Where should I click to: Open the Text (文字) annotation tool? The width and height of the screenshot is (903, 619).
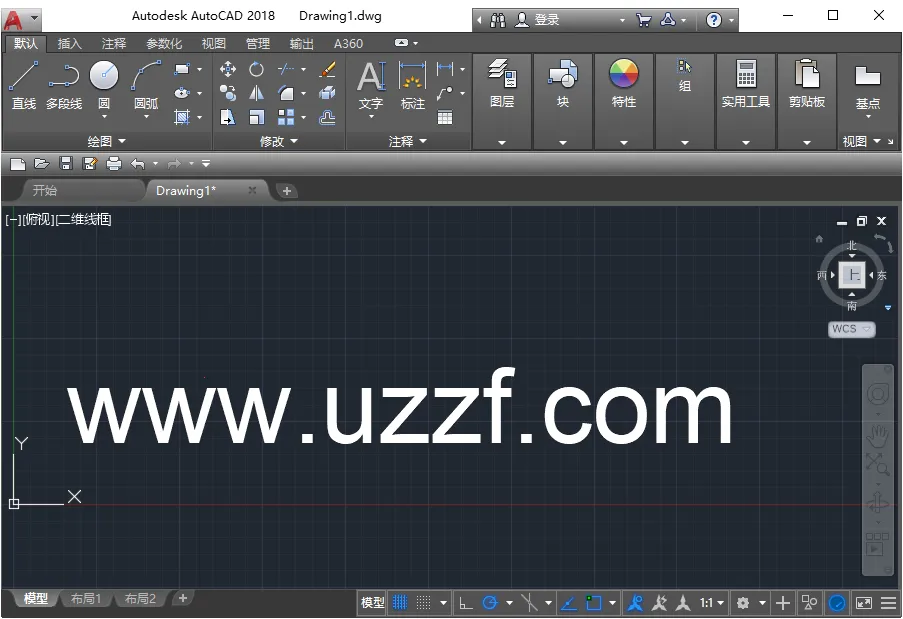pyautogui.click(x=371, y=83)
